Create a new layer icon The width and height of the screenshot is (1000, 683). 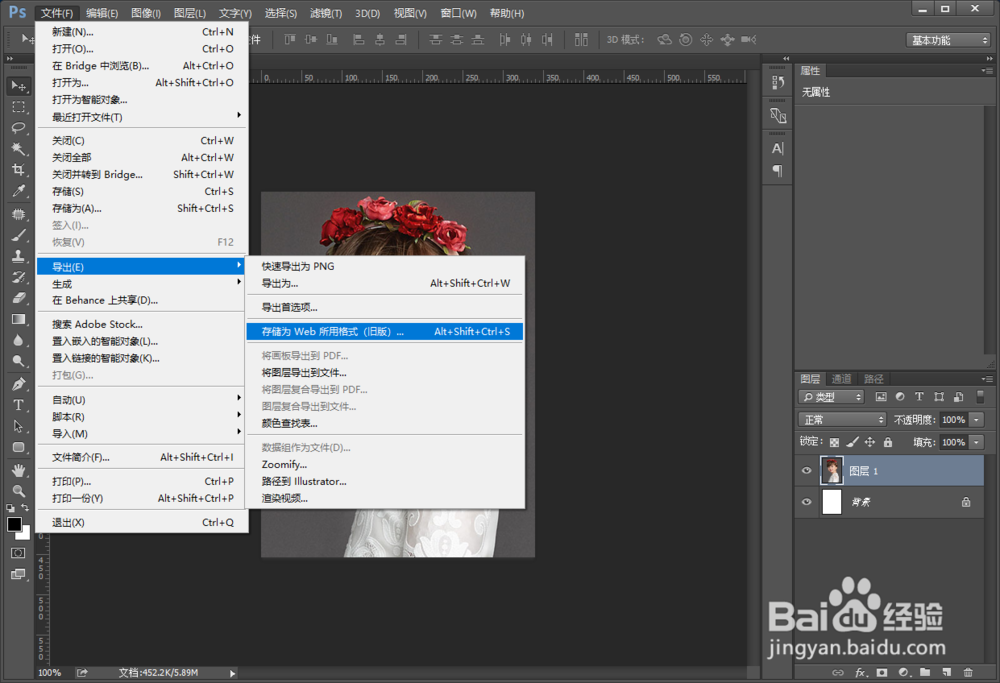click(x=946, y=672)
